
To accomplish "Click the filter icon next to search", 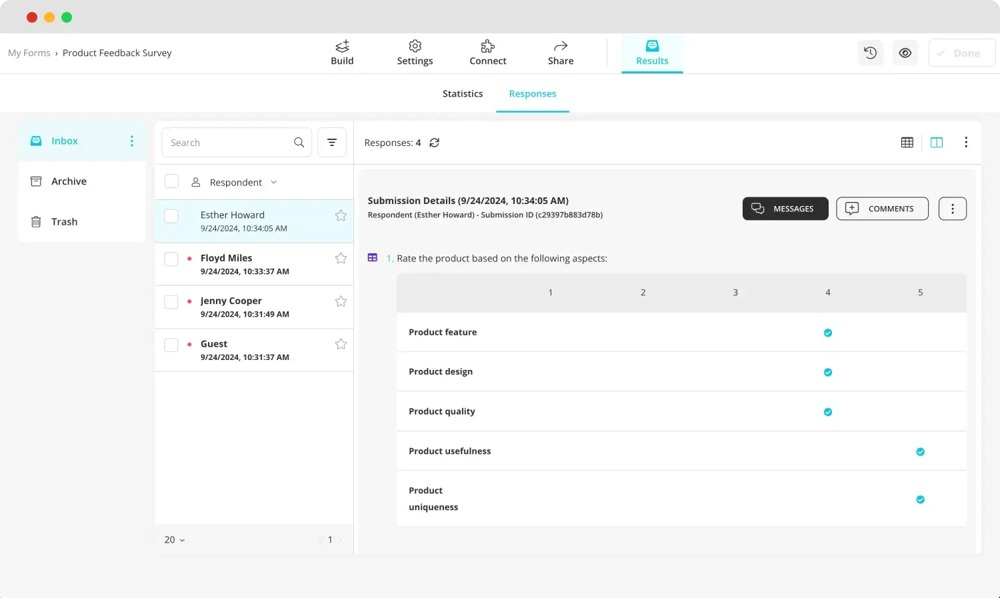I will point(332,143).
